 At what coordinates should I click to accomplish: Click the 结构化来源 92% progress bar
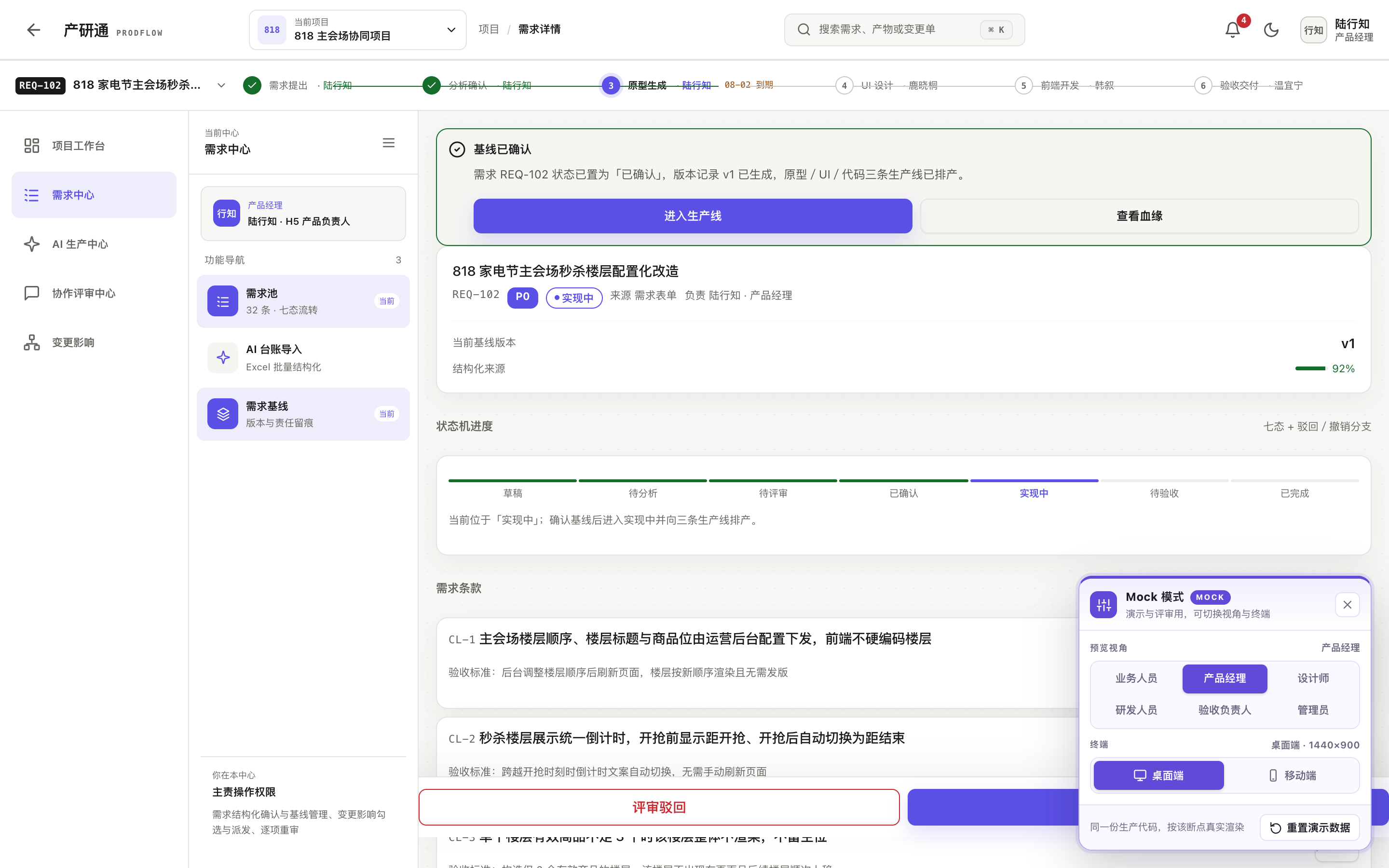point(1310,368)
